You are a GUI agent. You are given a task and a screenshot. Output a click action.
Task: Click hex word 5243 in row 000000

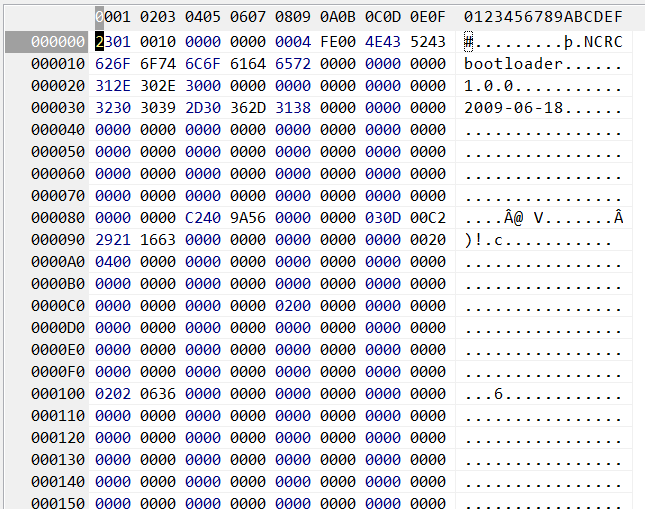point(428,42)
